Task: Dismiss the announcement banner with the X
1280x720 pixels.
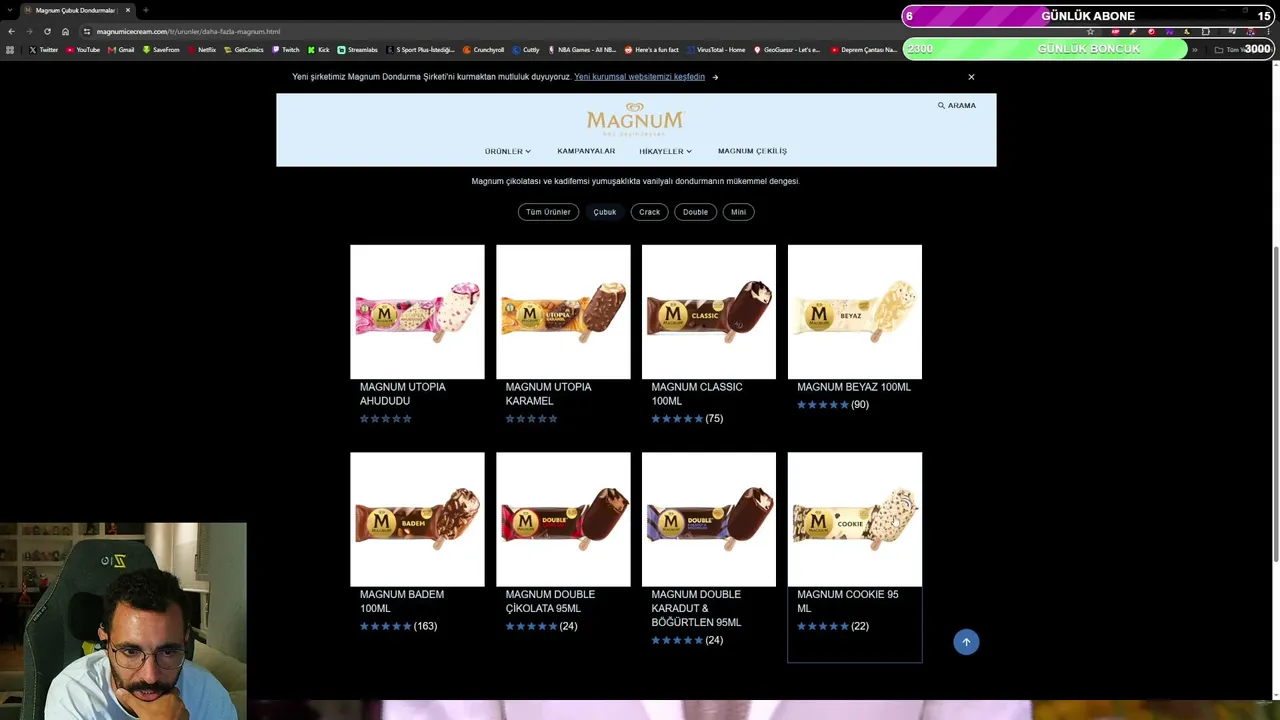Action: pos(971,77)
